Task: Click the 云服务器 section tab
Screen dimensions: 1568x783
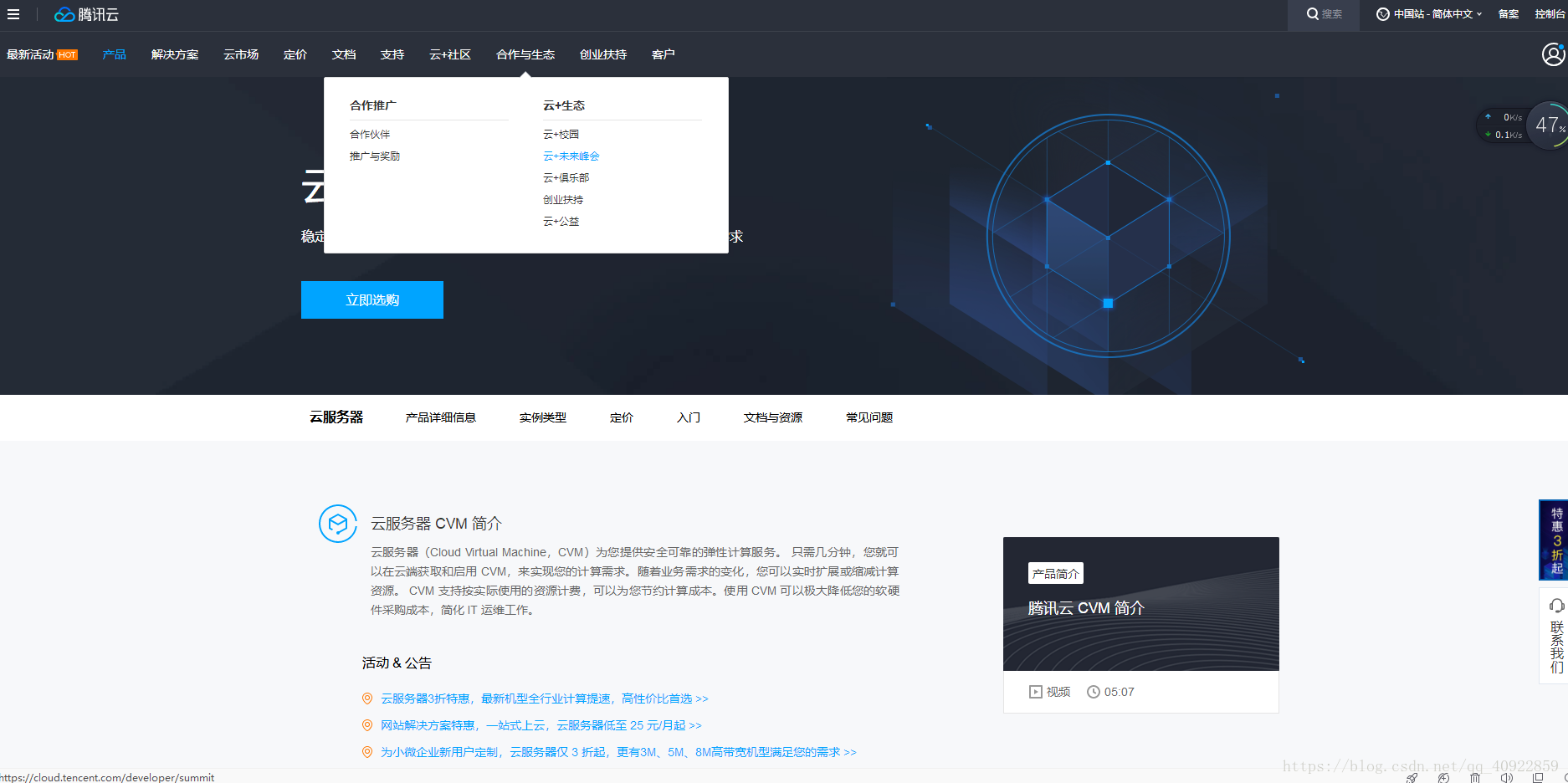Action: point(336,417)
